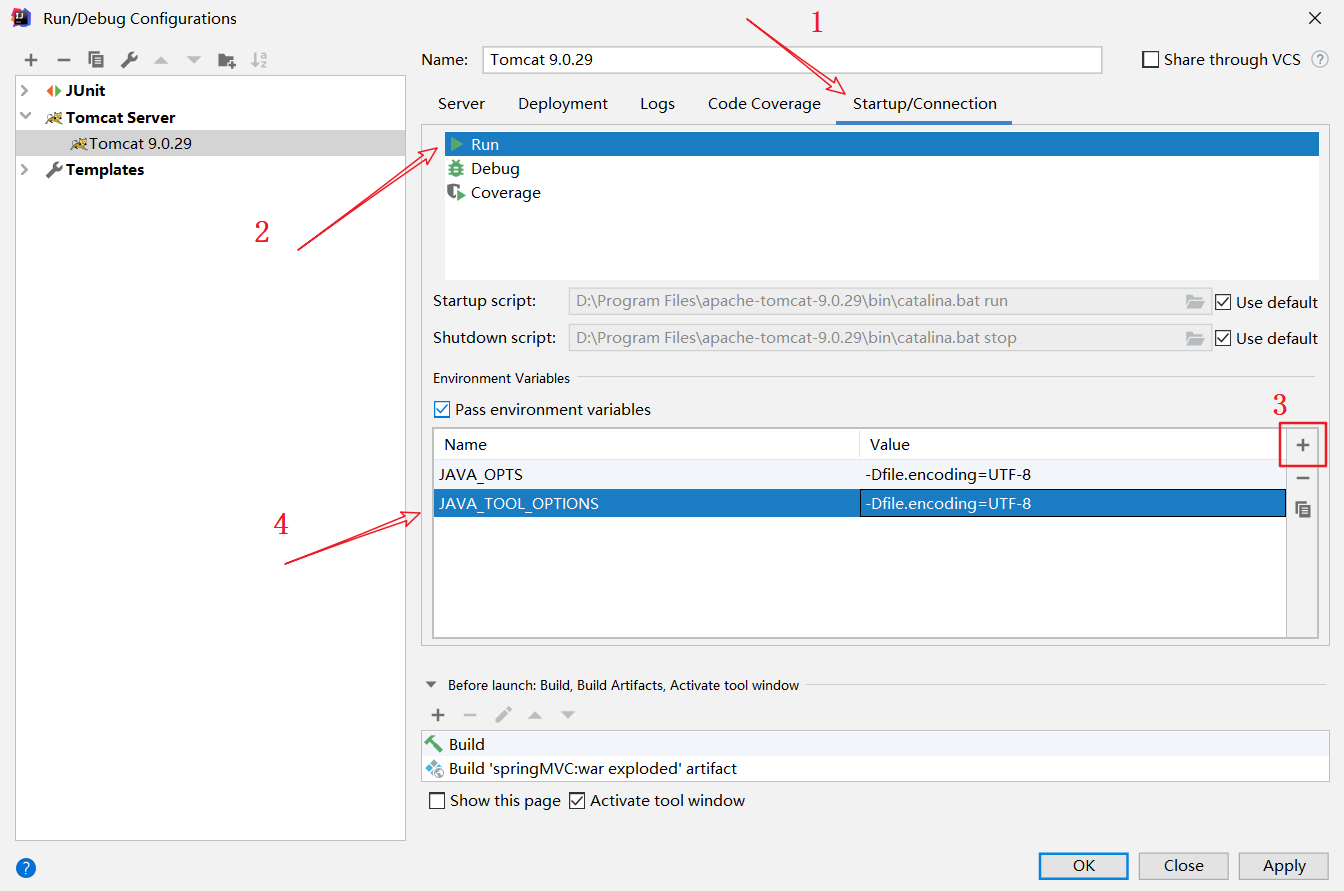Browse for the Shutdown script folder

click(1195, 338)
